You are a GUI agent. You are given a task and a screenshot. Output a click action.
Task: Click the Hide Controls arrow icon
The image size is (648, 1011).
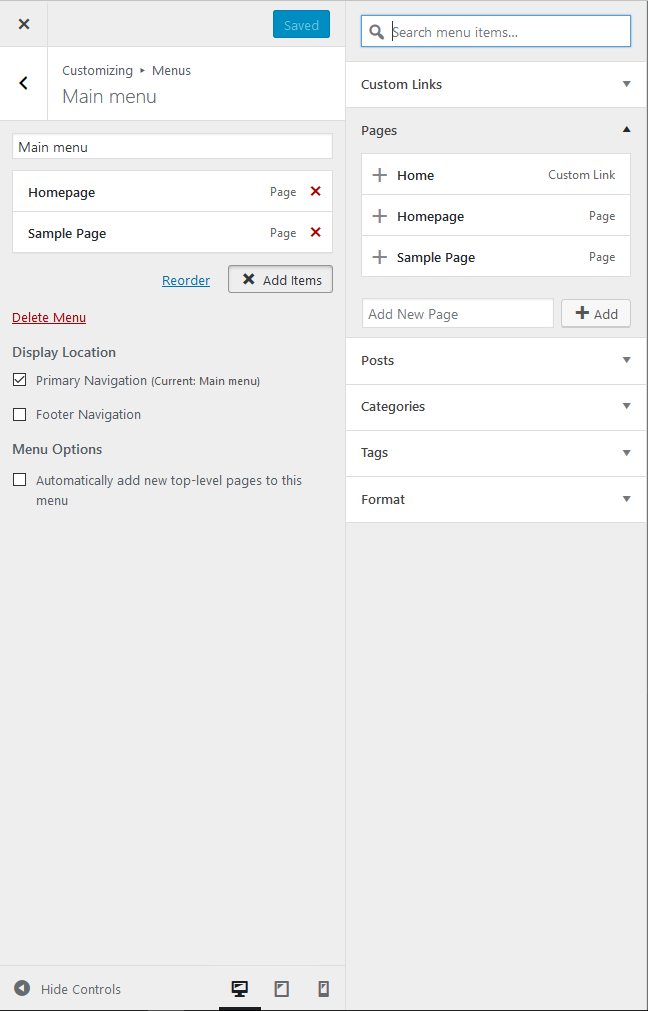click(22, 988)
